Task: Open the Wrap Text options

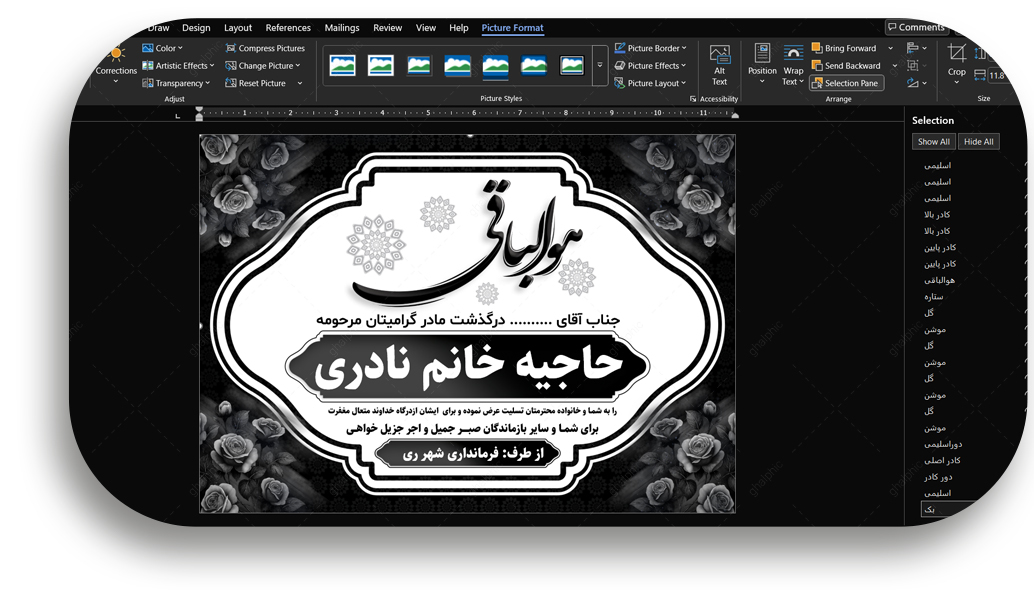Action: (x=793, y=64)
